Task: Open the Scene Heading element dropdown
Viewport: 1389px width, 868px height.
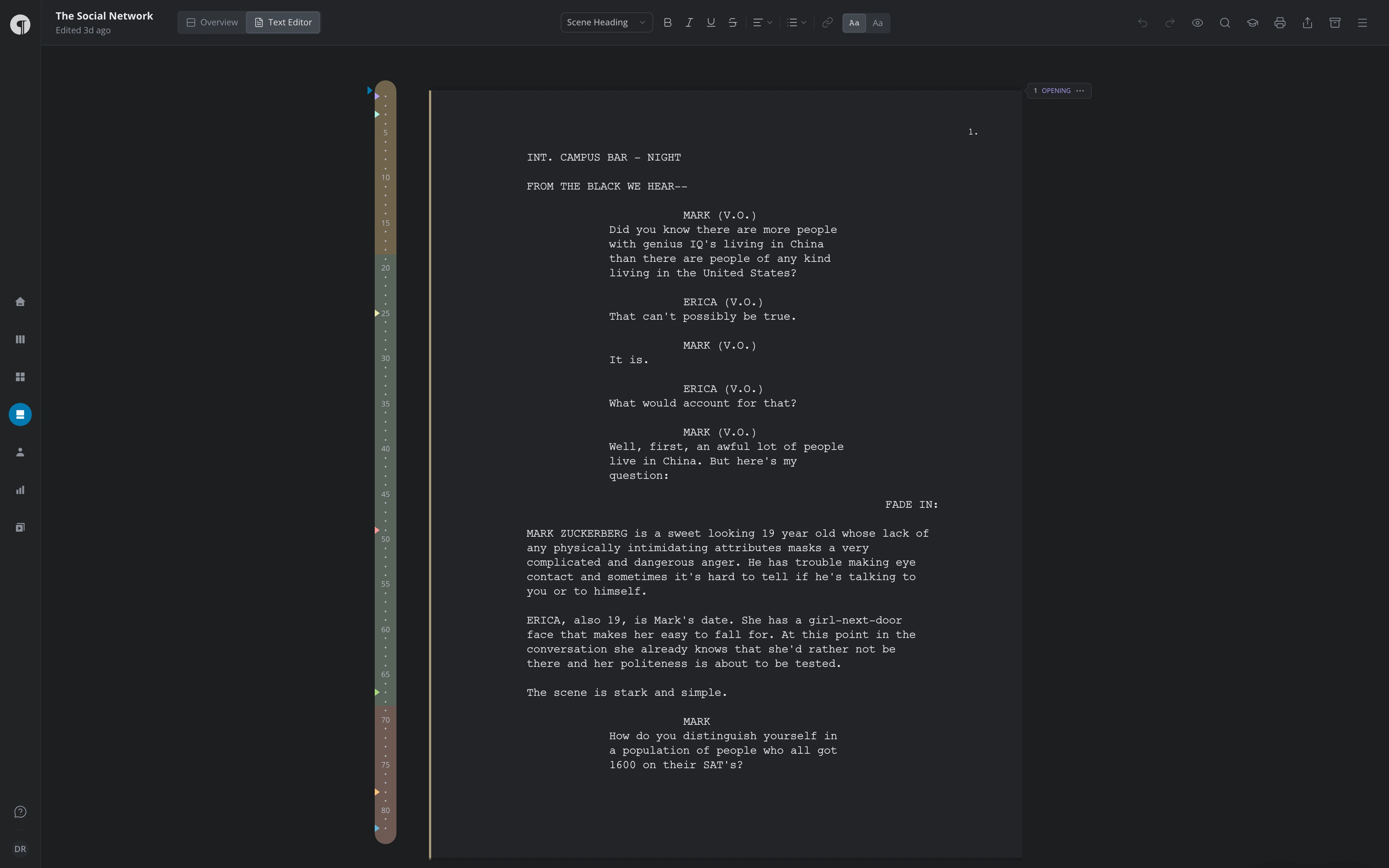Action: pos(606,22)
